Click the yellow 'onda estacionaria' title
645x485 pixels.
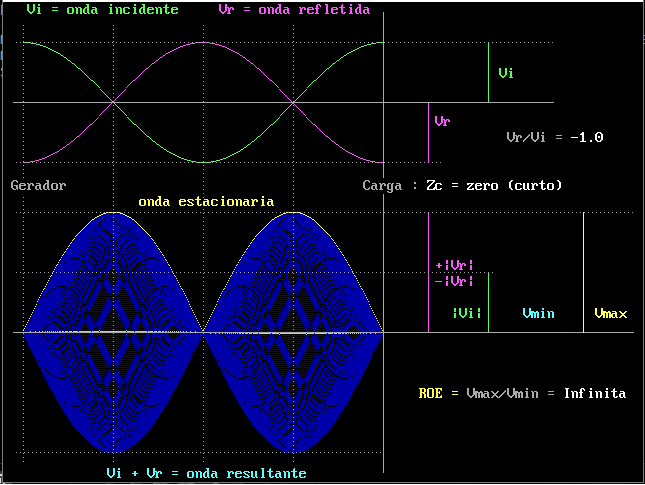point(206,201)
